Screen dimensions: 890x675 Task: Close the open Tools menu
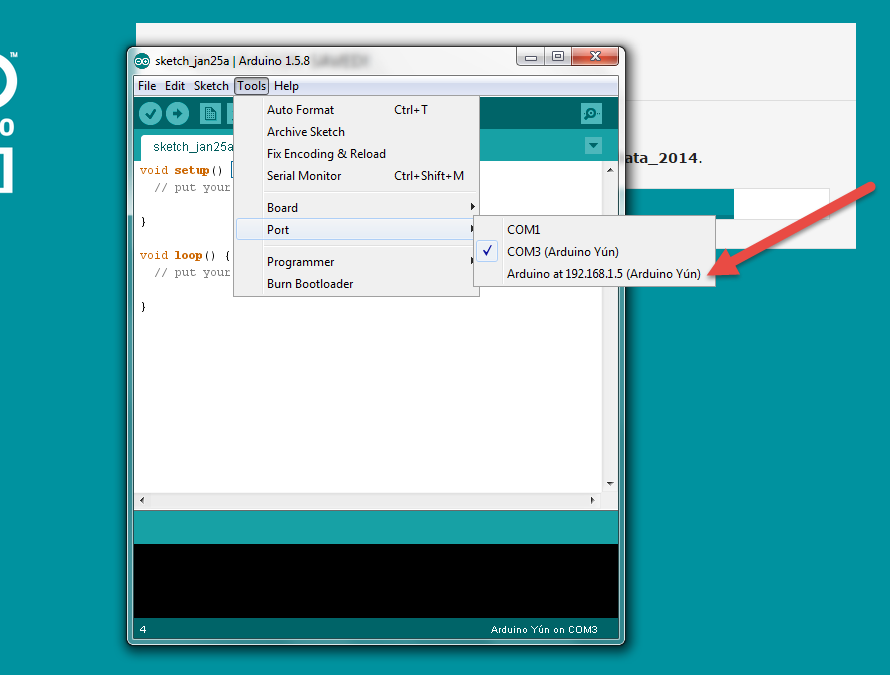[251, 86]
